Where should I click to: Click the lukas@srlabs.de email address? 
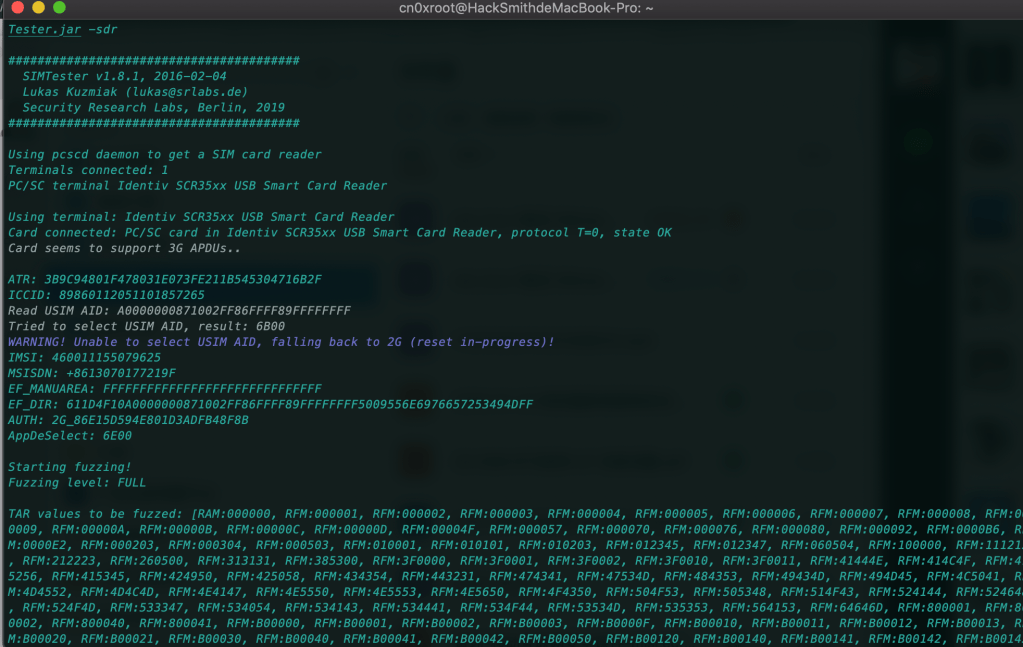pos(192,92)
